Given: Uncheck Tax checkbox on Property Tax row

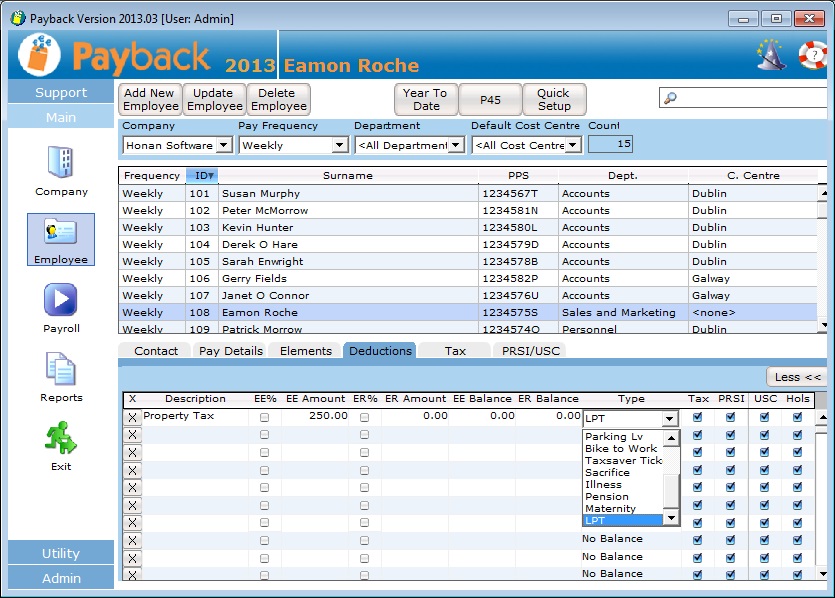Looking at the screenshot, I should click(698, 417).
